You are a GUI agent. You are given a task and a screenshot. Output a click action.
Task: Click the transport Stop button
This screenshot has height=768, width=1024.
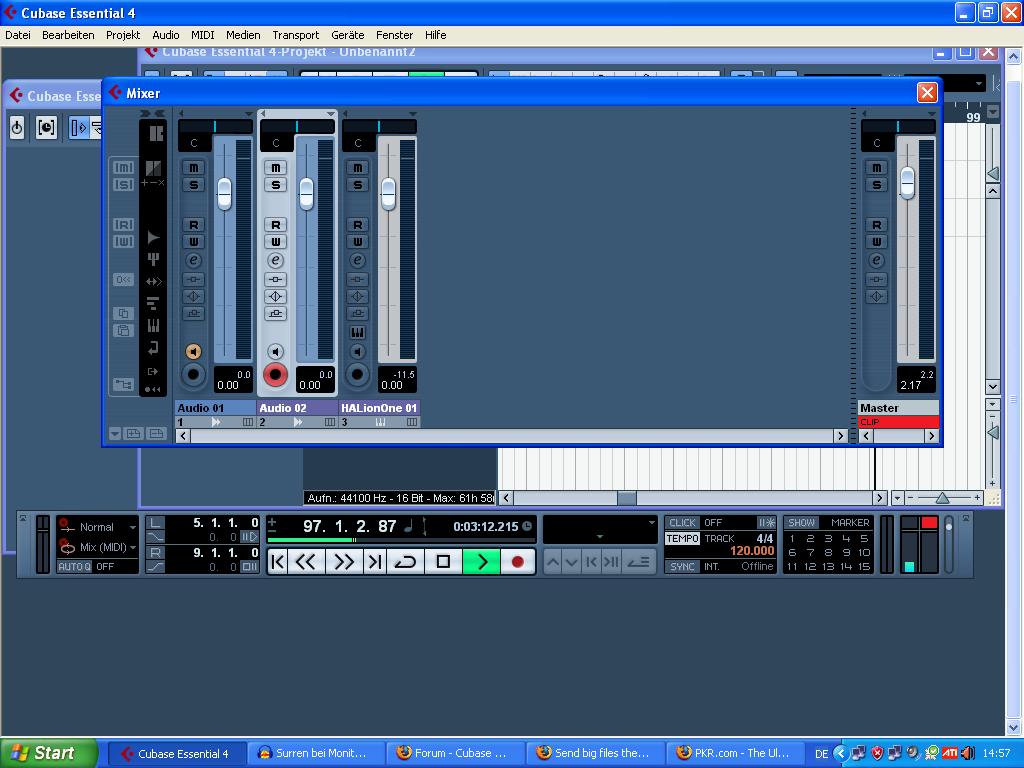[x=443, y=562]
